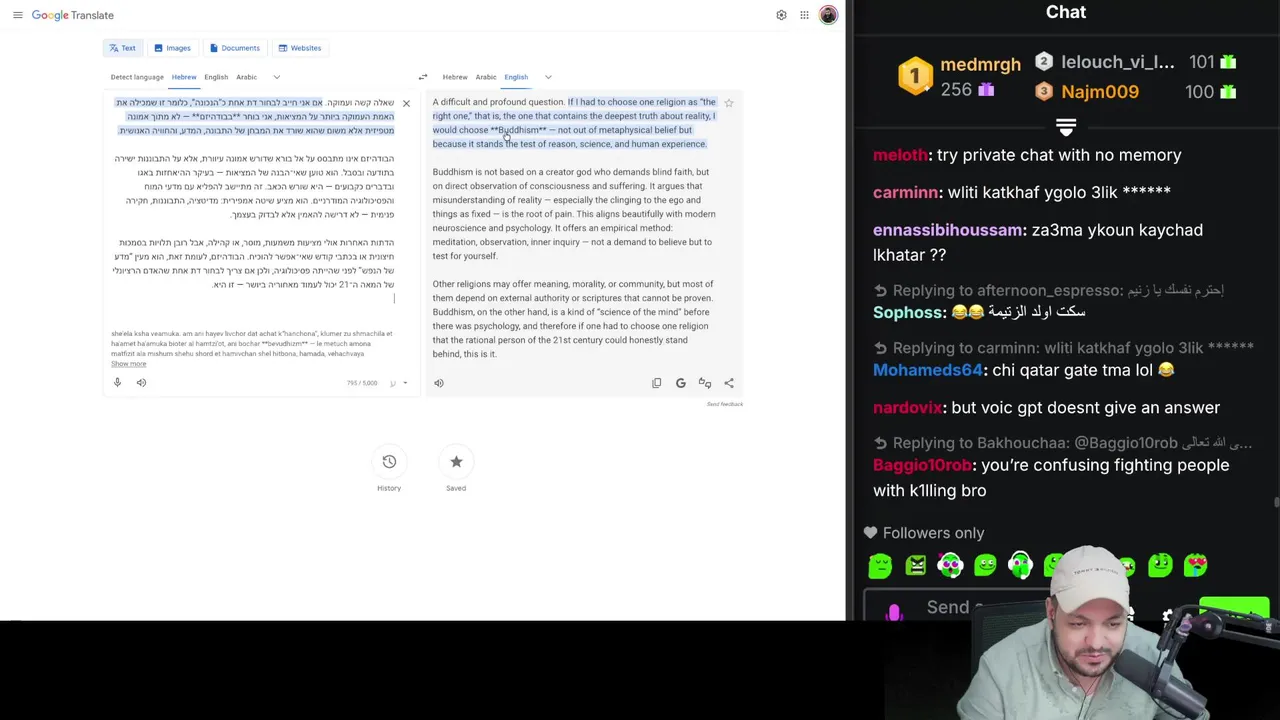Select the sleepy green emote
This screenshot has width=1280, height=720.
tap(880, 566)
